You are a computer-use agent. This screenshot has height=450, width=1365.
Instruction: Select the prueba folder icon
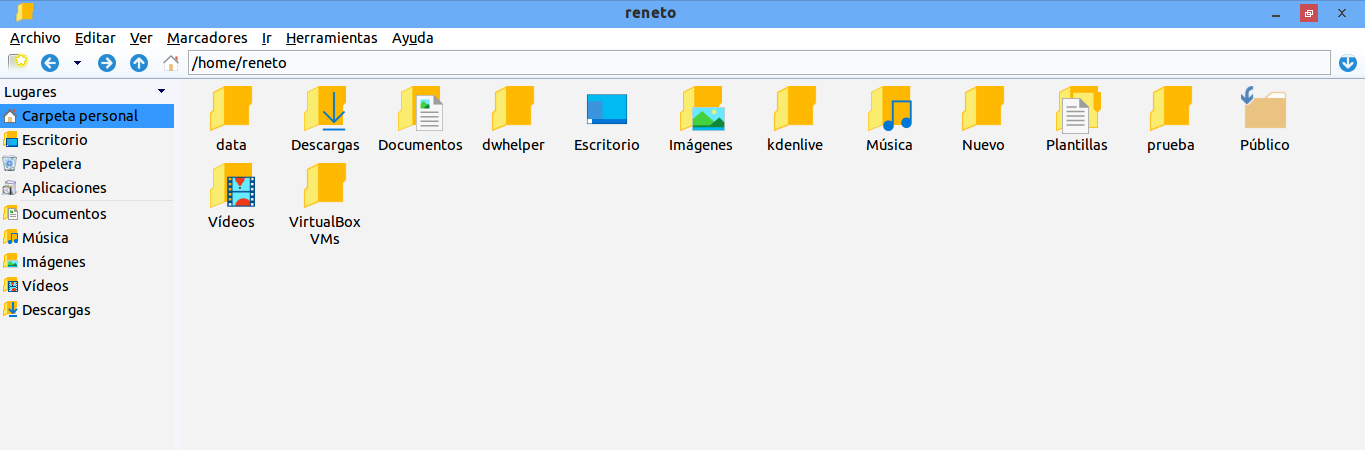click(1171, 108)
